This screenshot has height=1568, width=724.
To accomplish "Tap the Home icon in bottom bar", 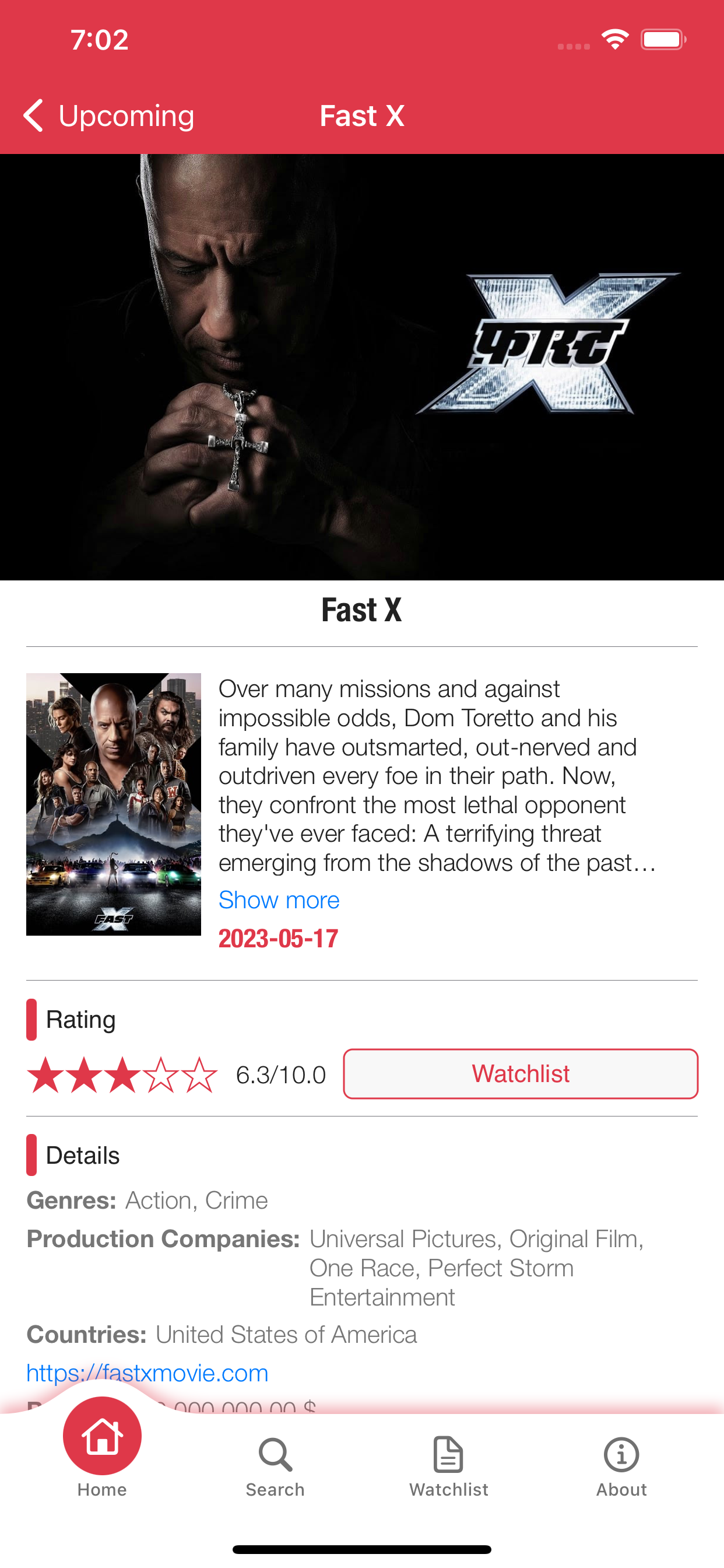I will (x=102, y=1436).
